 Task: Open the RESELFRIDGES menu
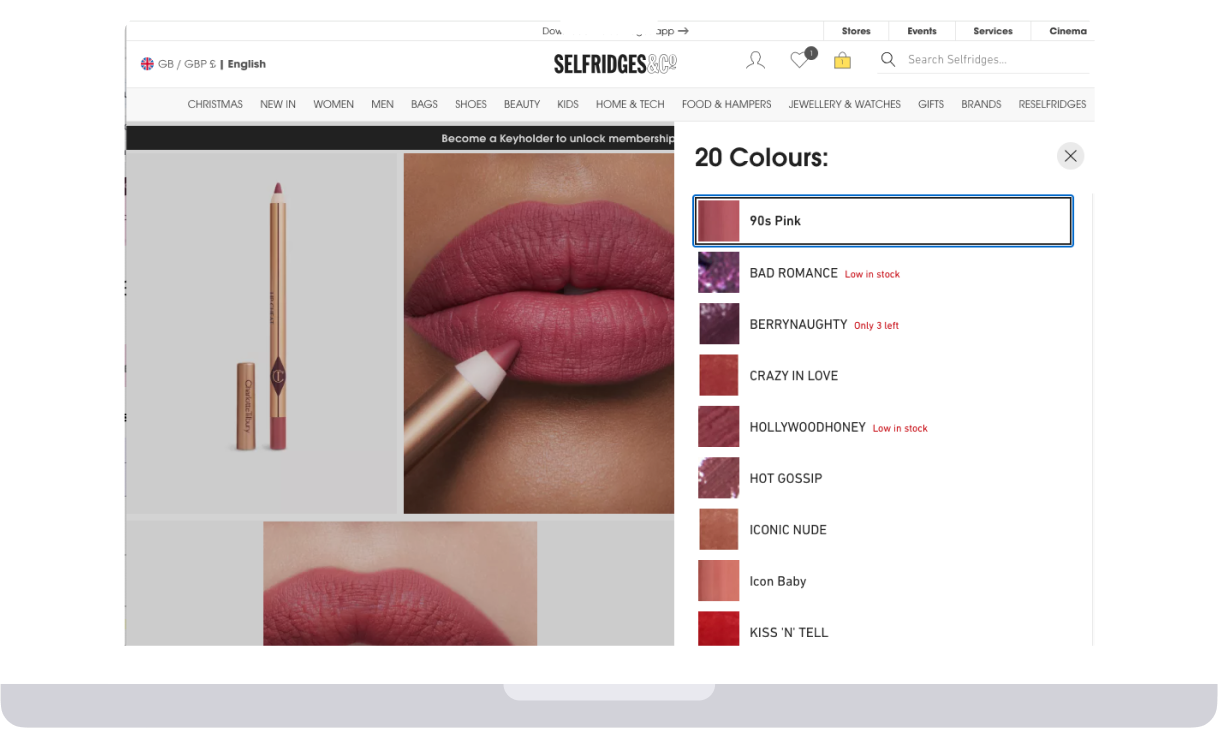(x=1052, y=104)
